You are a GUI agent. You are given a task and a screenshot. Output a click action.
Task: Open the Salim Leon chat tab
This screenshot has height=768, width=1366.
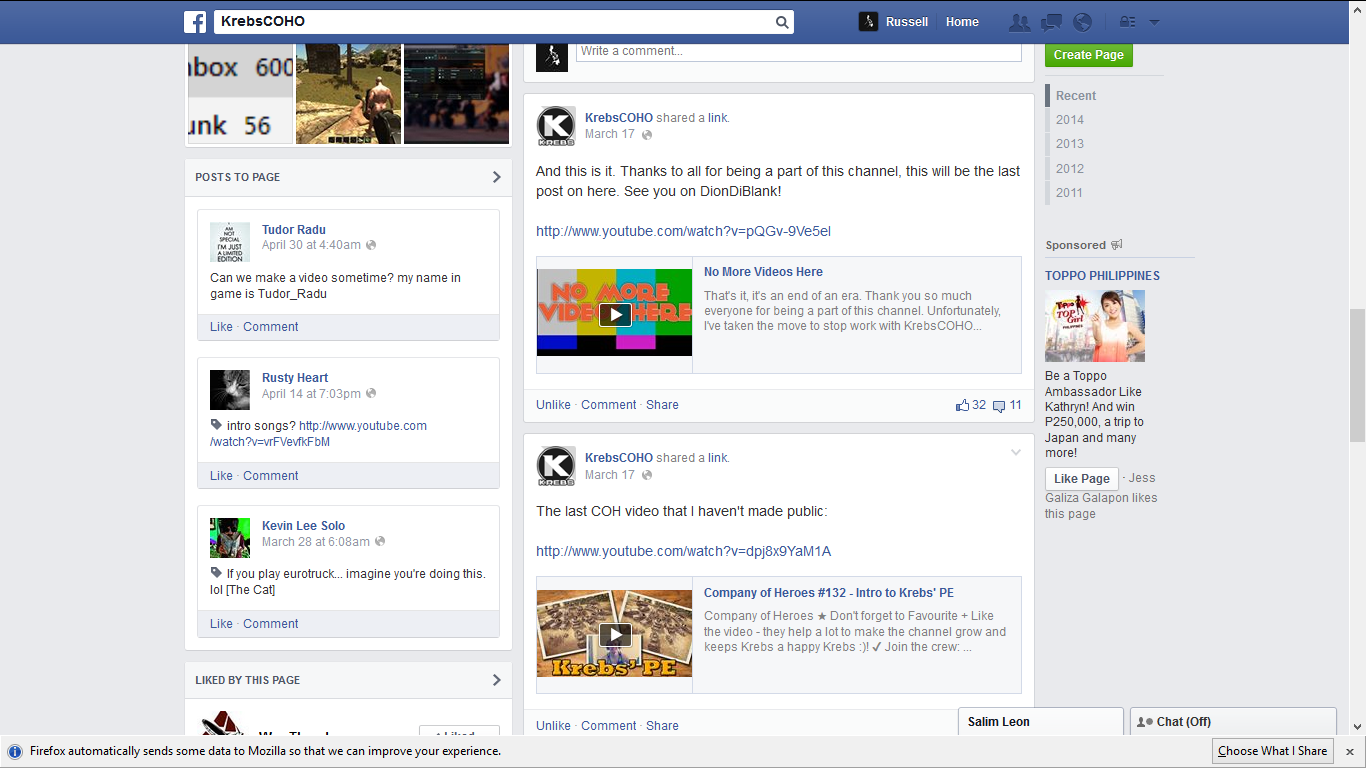coord(1040,722)
